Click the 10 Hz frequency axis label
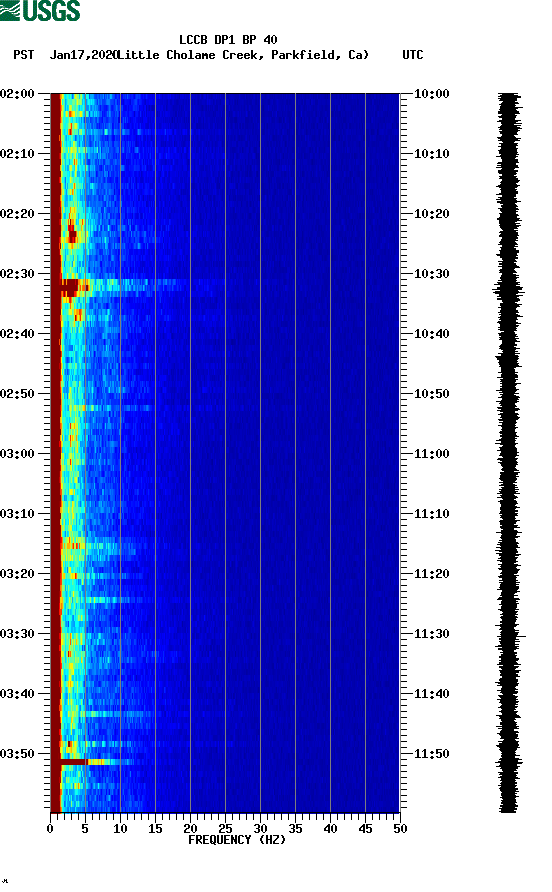This screenshot has height=892, width=552. coord(120,829)
